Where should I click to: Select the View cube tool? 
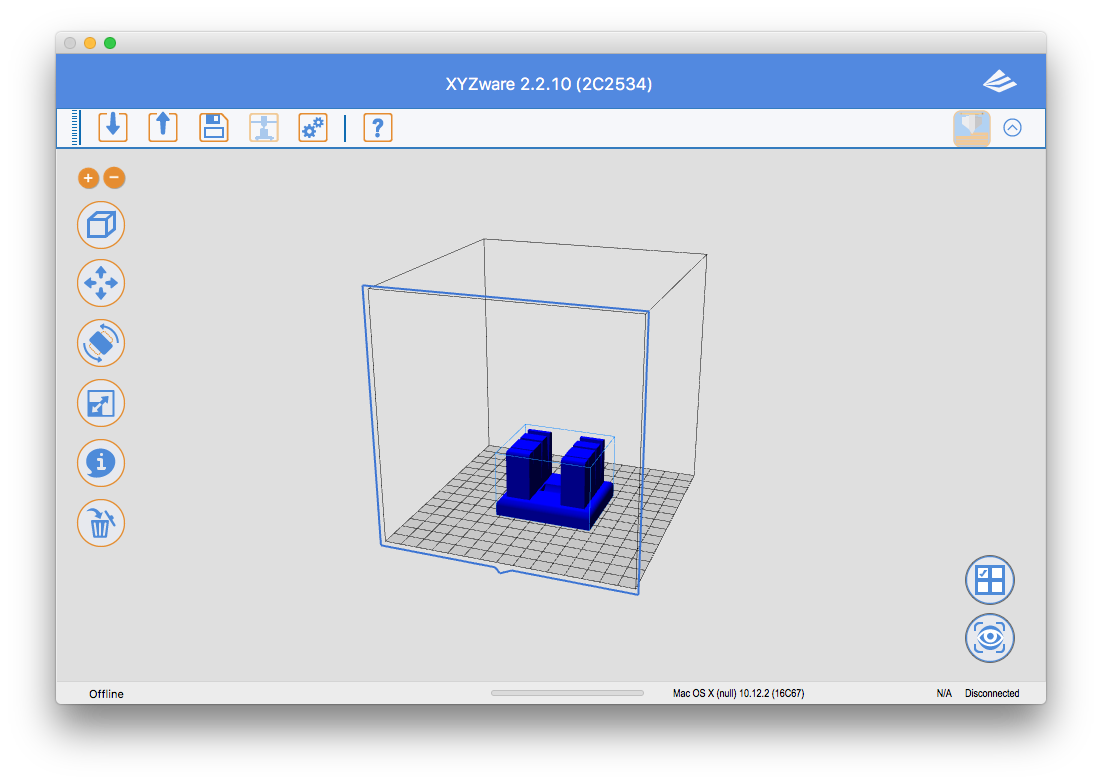coord(101,225)
